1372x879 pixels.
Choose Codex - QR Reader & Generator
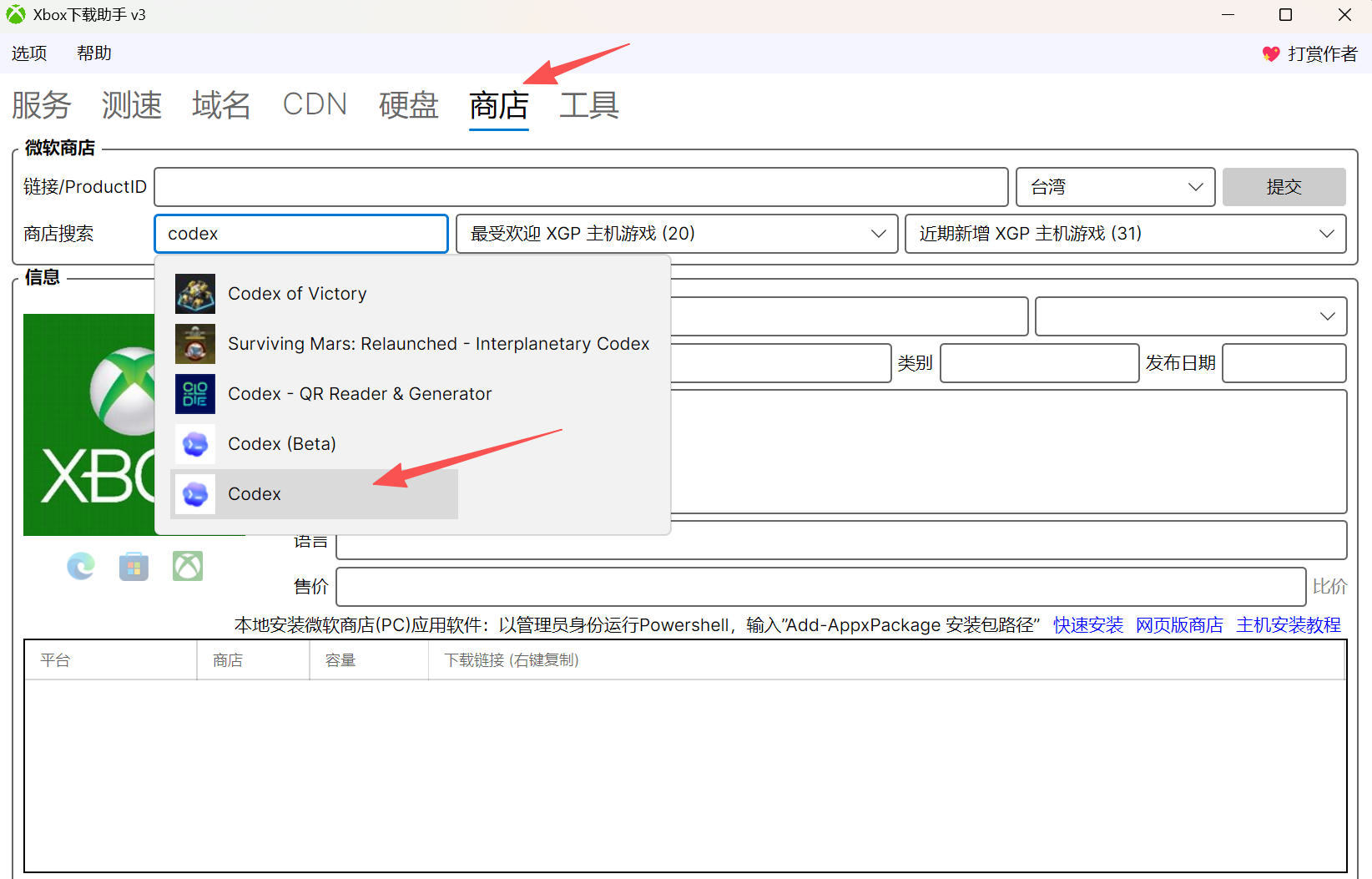coord(360,394)
